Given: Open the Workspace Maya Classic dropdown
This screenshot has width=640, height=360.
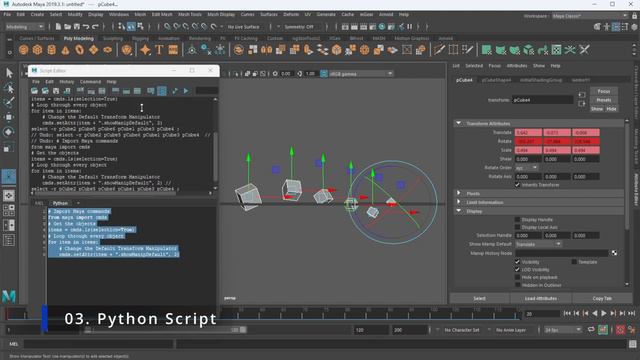Looking at the screenshot, I should pos(590,16).
